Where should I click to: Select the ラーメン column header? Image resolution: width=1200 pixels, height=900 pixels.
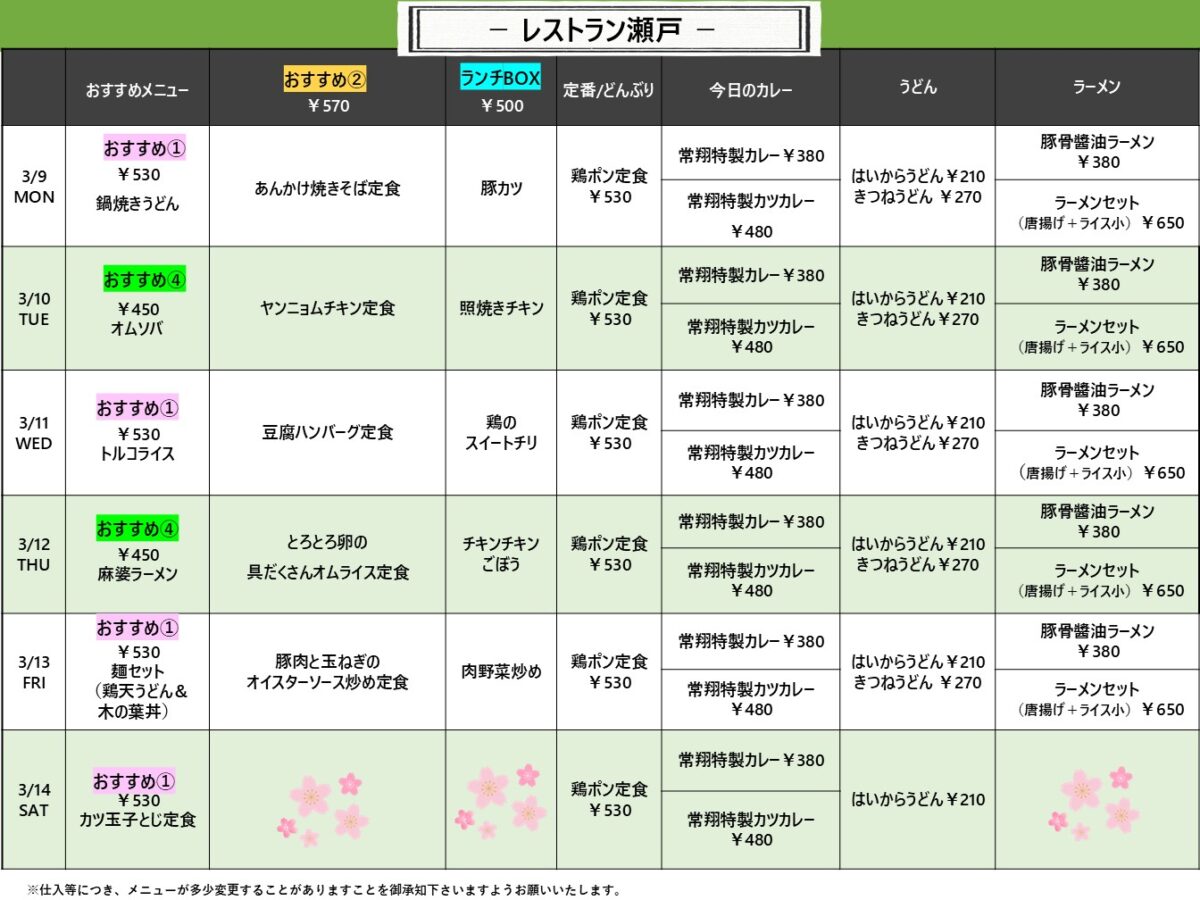pos(1096,88)
